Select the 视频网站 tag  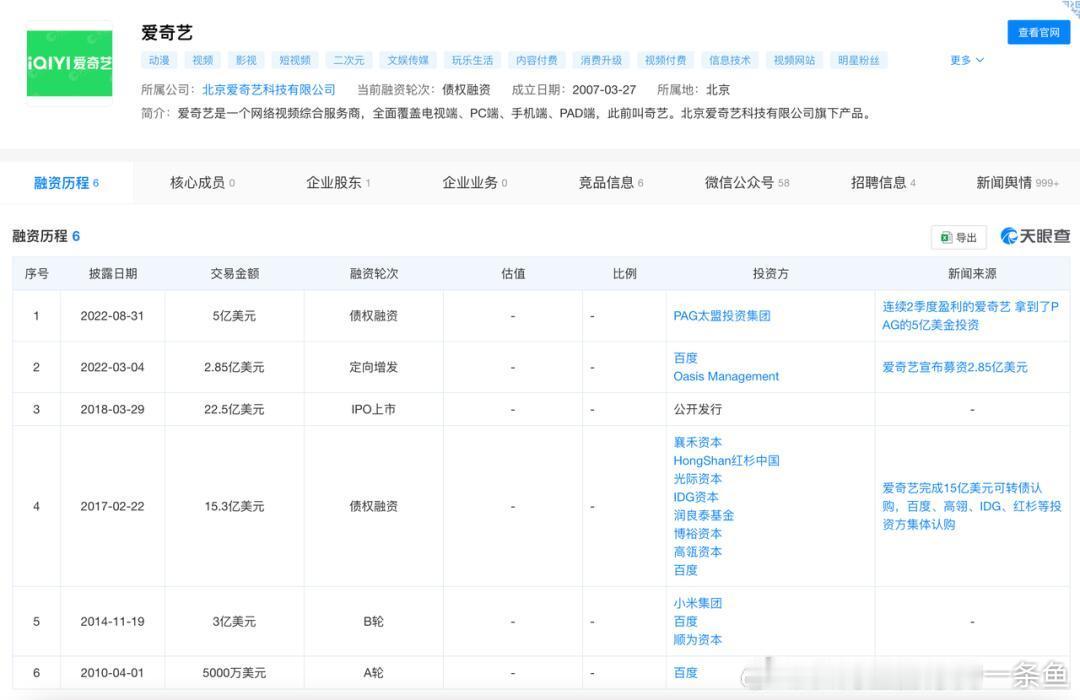point(794,61)
